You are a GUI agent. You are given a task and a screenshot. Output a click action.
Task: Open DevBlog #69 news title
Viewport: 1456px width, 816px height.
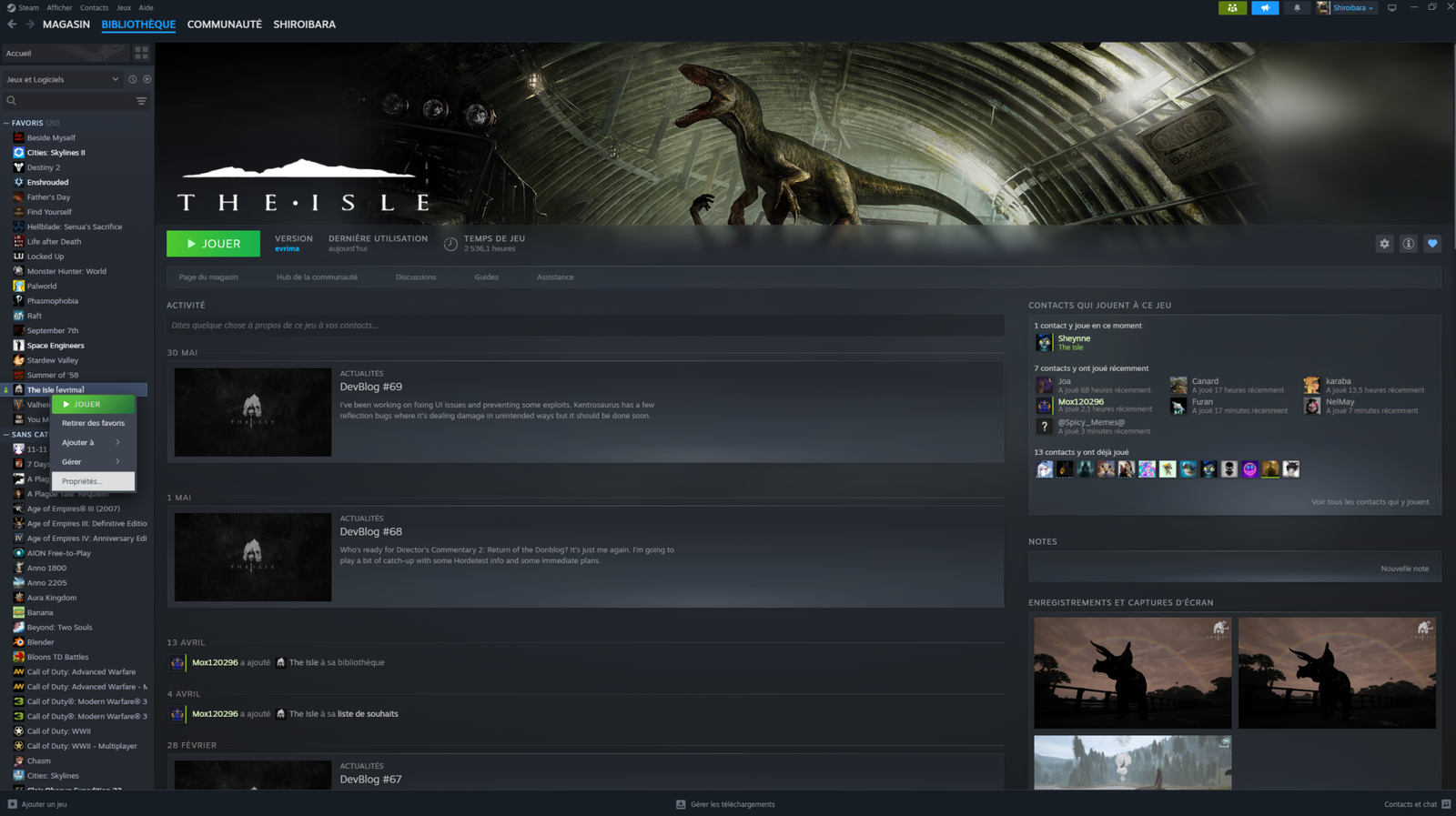click(370, 387)
